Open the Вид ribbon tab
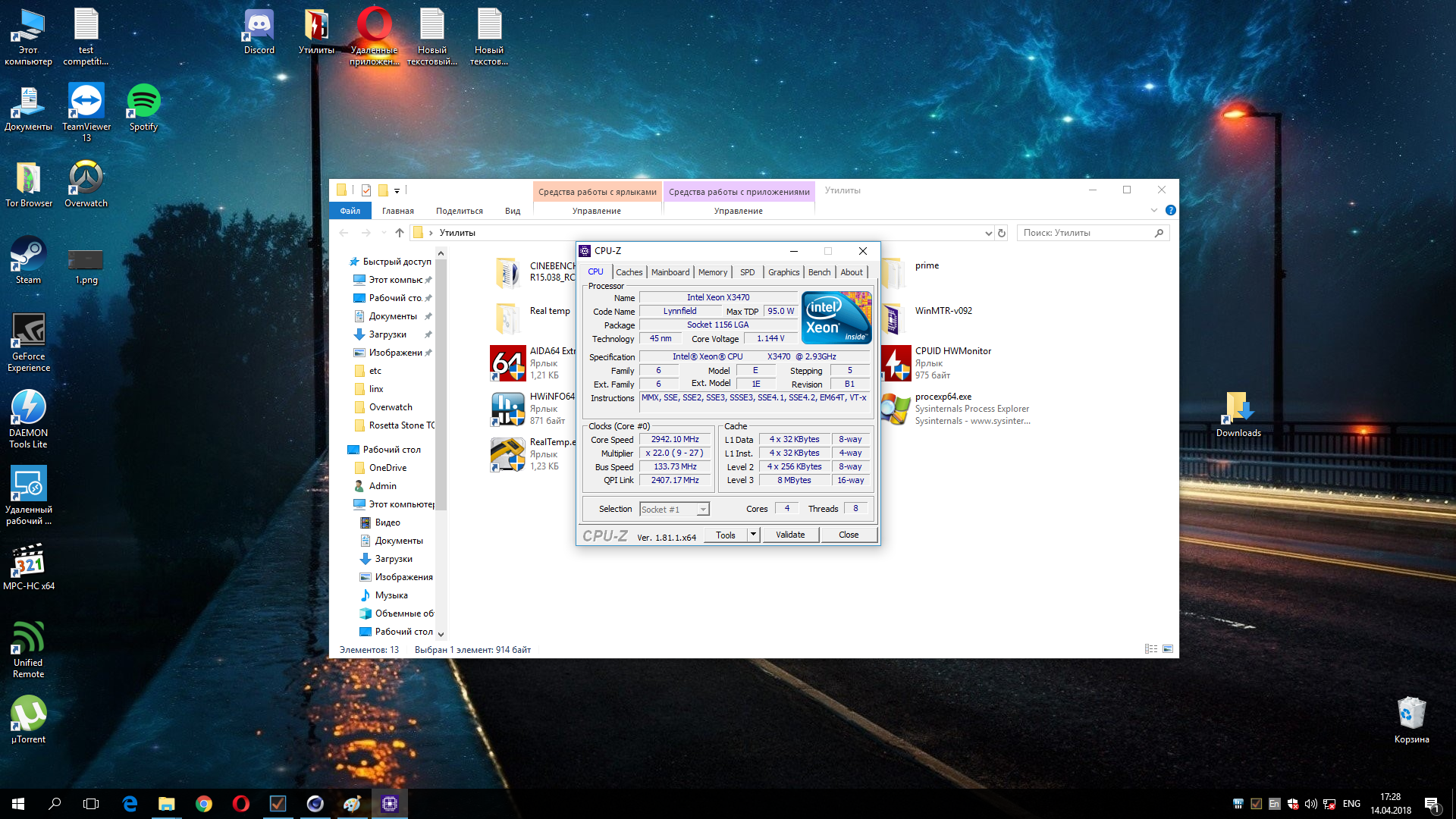 (x=513, y=211)
